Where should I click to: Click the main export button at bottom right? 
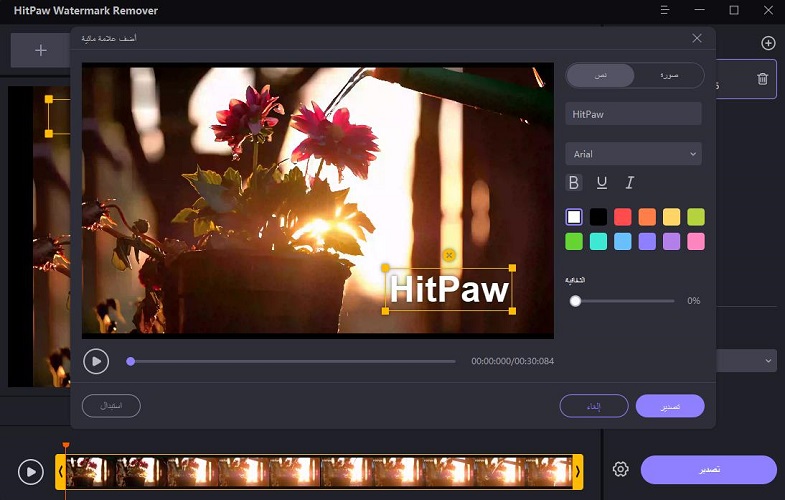point(709,469)
